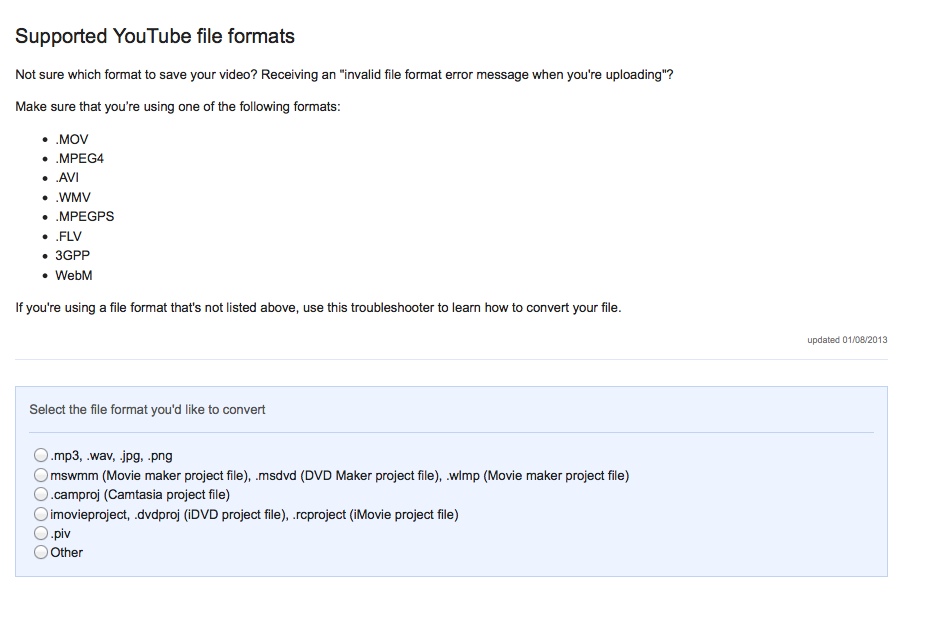Click the WebM bullet entry
Viewport: 942px width, 622px height.
coord(75,274)
